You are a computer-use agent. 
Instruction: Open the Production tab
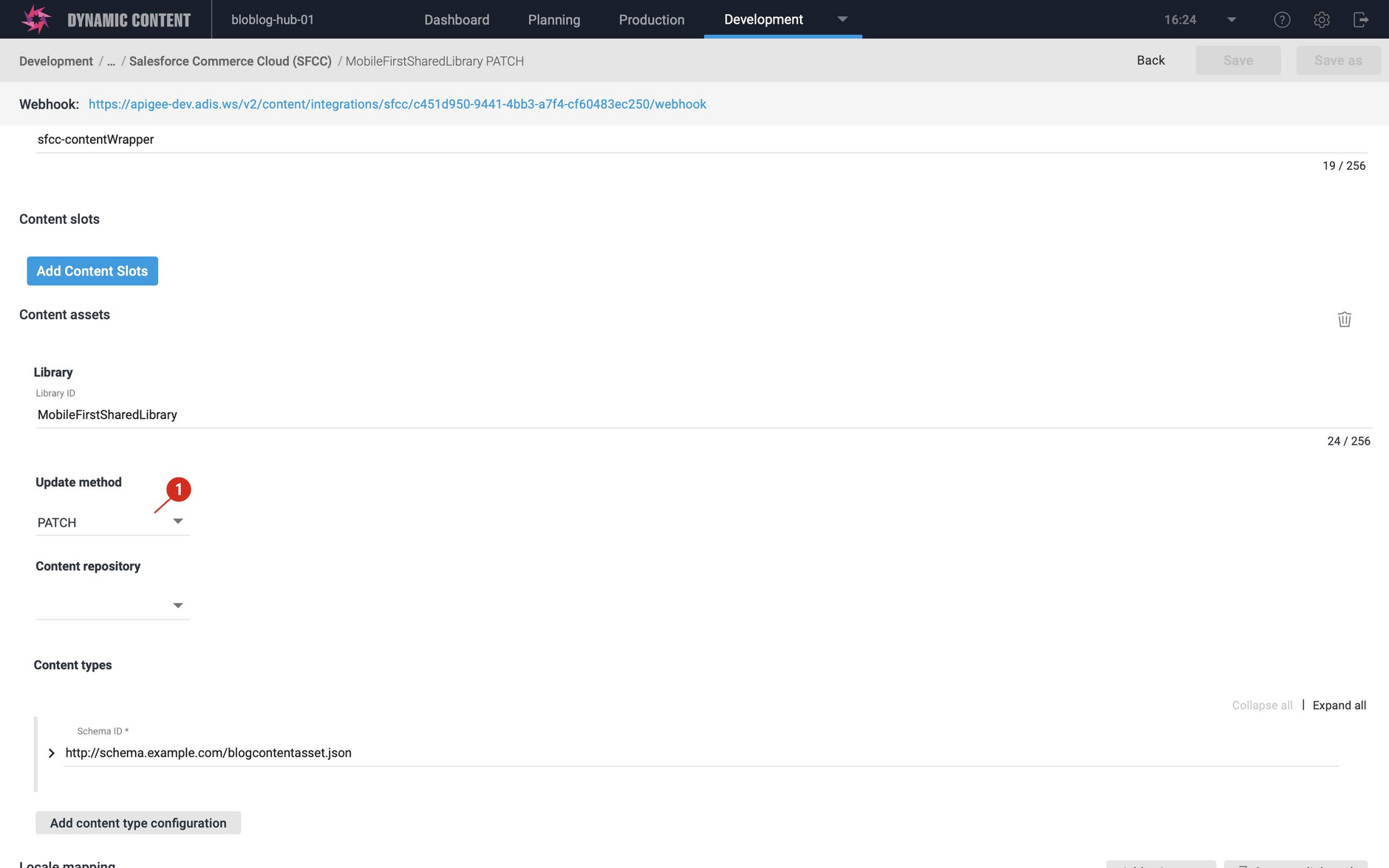click(x=652, y=20)
